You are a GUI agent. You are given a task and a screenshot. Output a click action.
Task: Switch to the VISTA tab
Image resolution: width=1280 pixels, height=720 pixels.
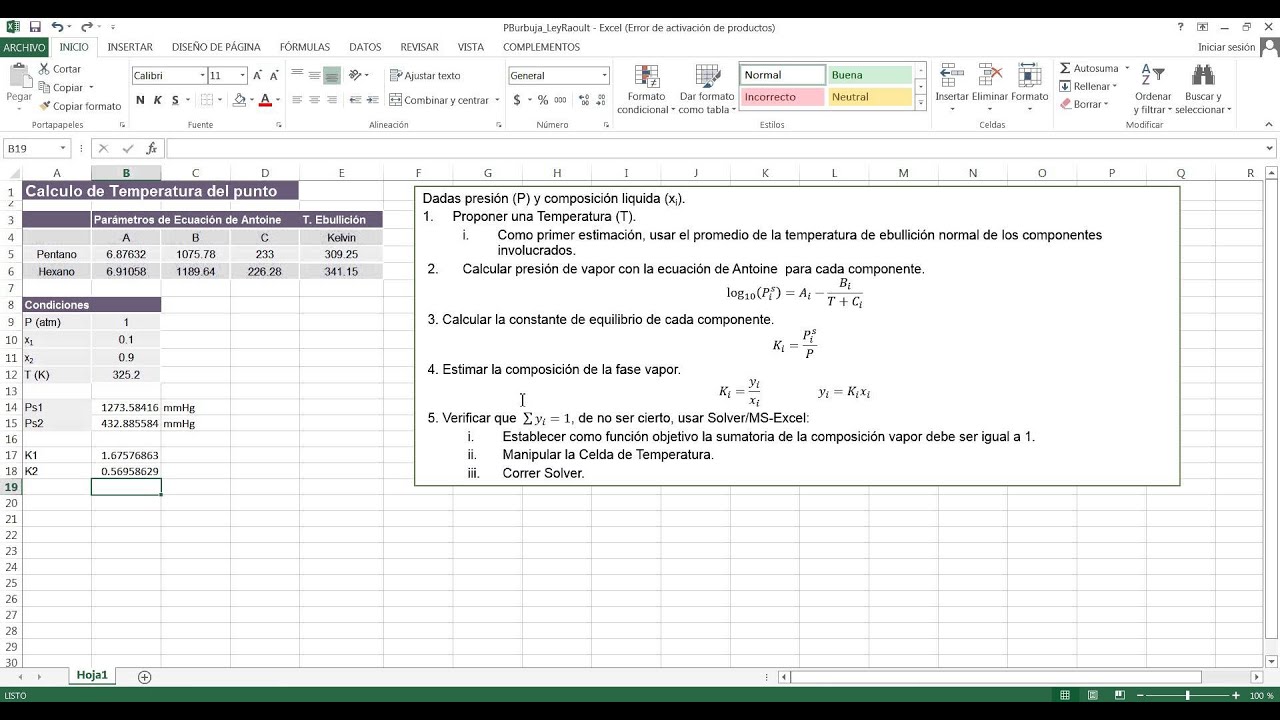(471, 47)
